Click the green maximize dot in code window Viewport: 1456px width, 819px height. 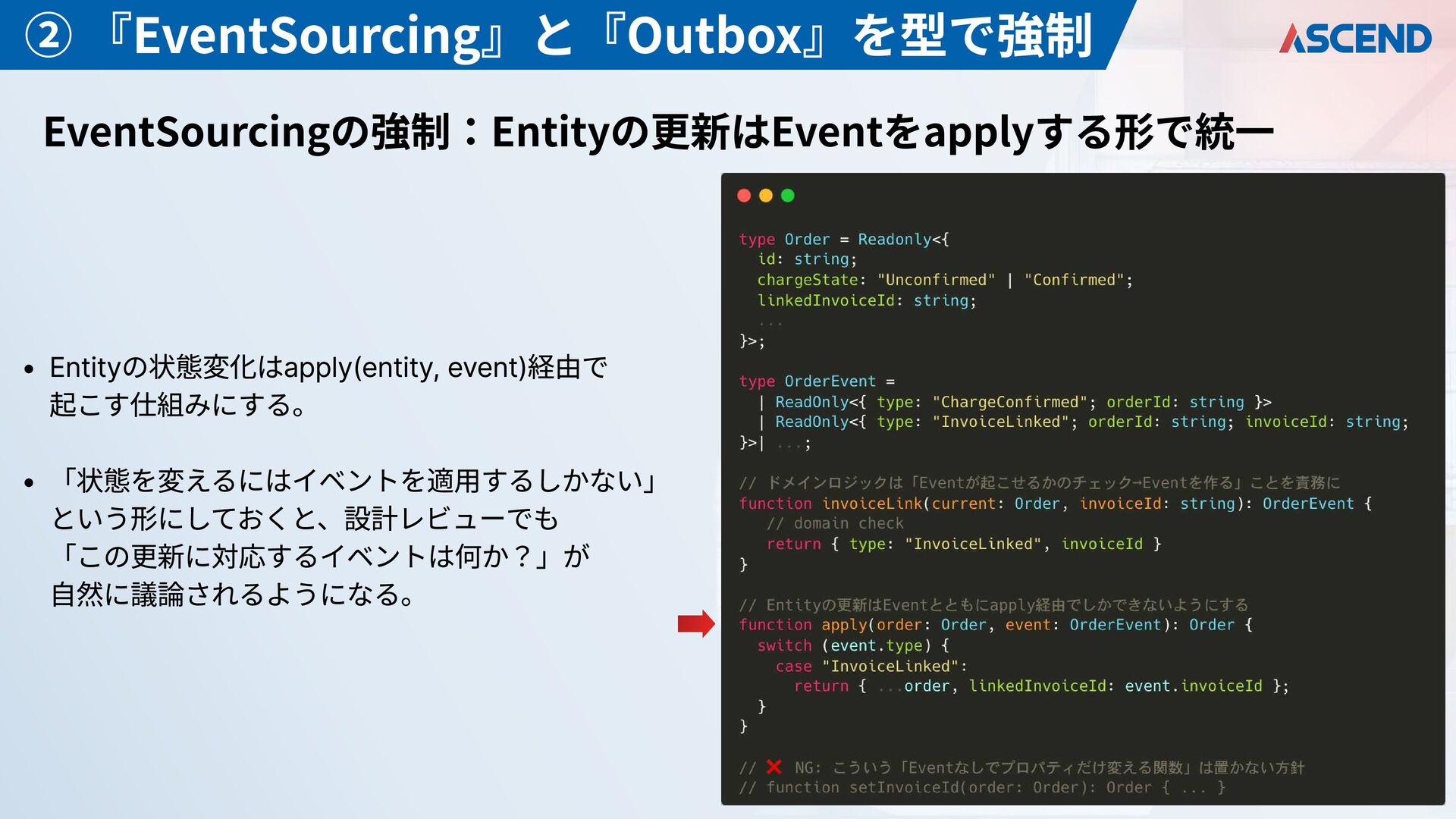788,196
